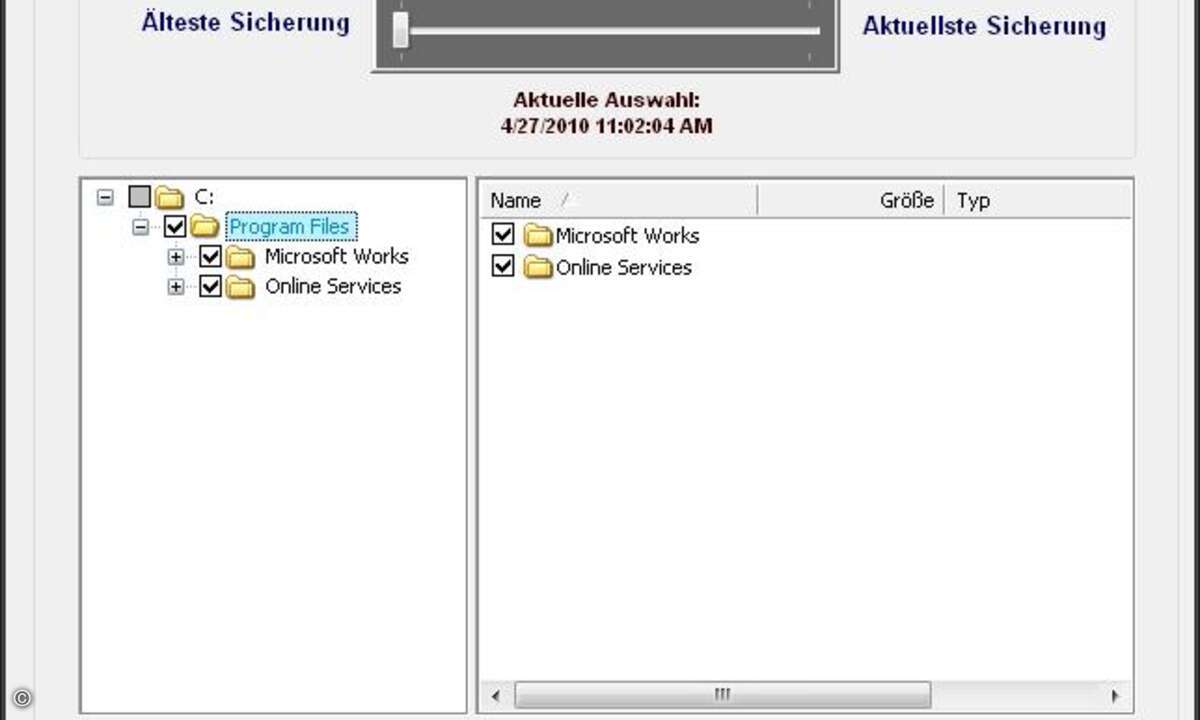This screenshot has height=720, width=1200.
Task: Click Microsoft Works folder icon in file list
Action: pyautogui.click(x=539, y=236)
